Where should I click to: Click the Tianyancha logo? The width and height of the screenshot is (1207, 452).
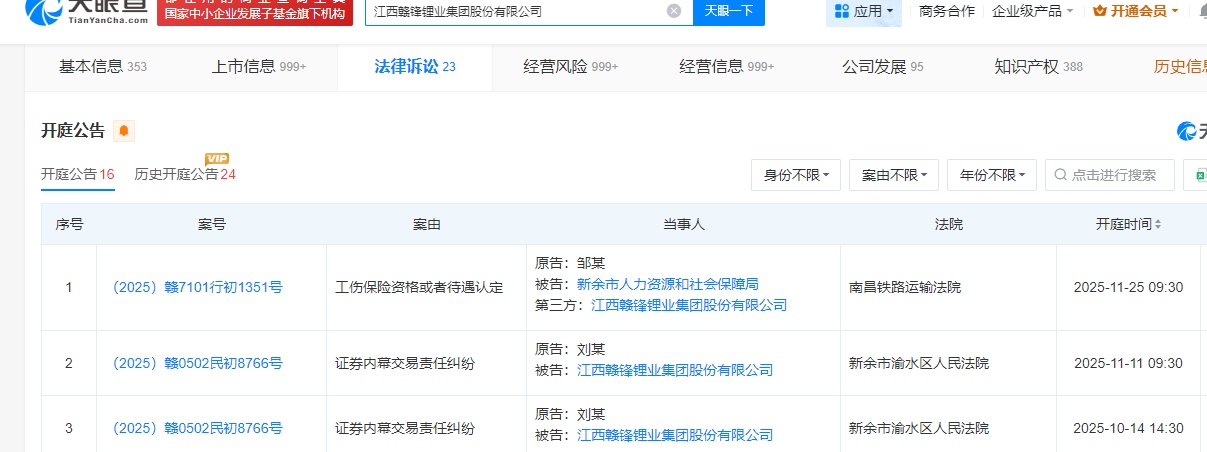coord(85,11)
